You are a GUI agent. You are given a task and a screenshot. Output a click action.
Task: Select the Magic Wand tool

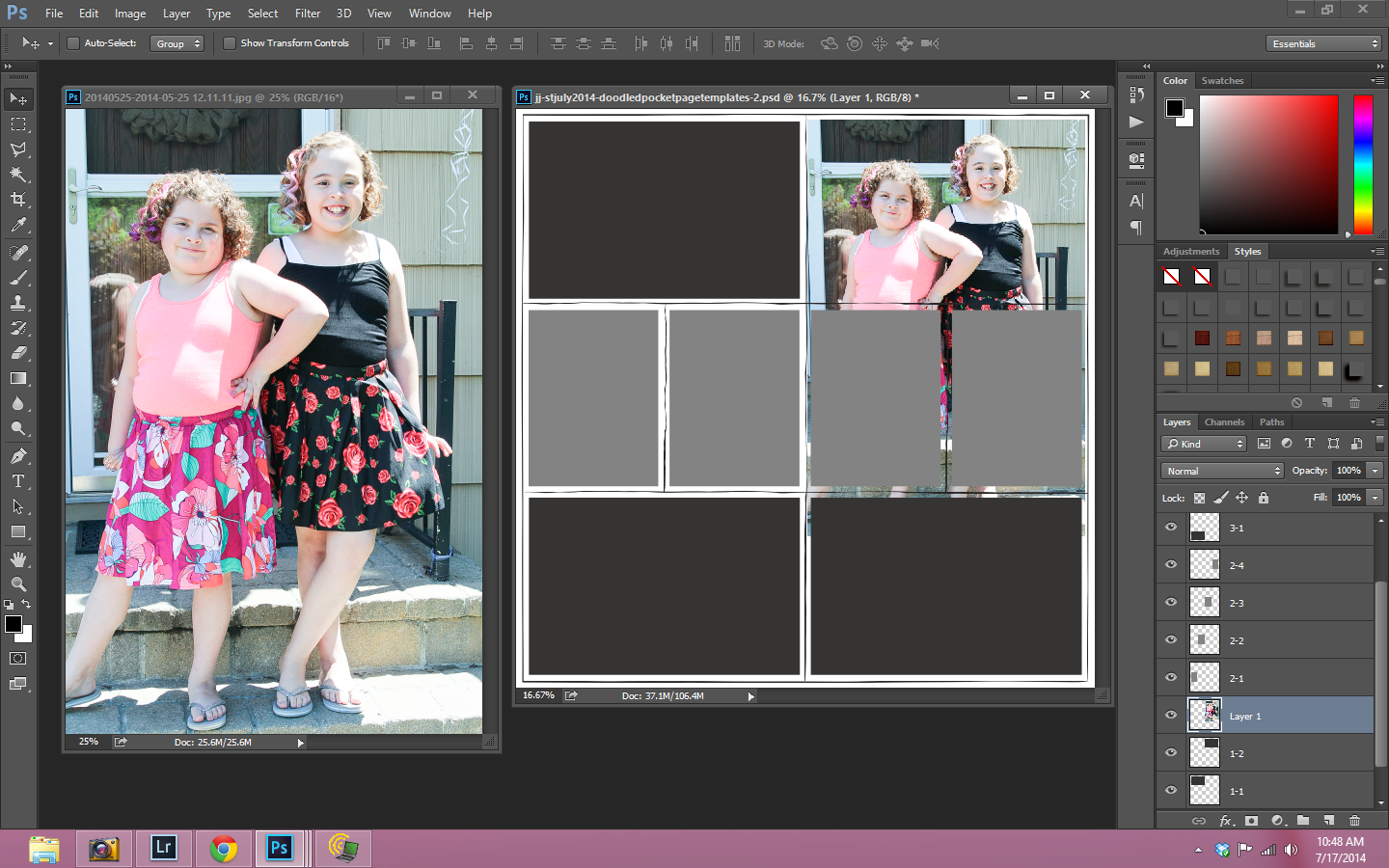[x=18, y=175]
